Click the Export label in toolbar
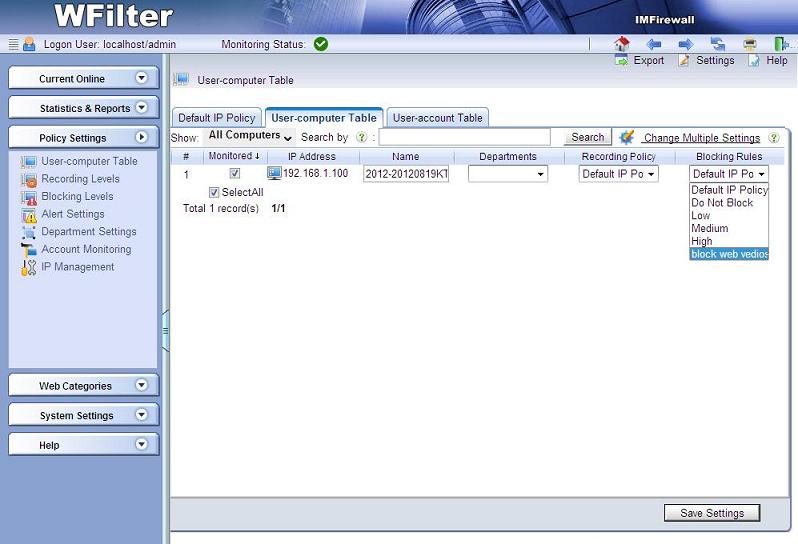This screenshot has width=798, height=544. (x=649, y=61)
